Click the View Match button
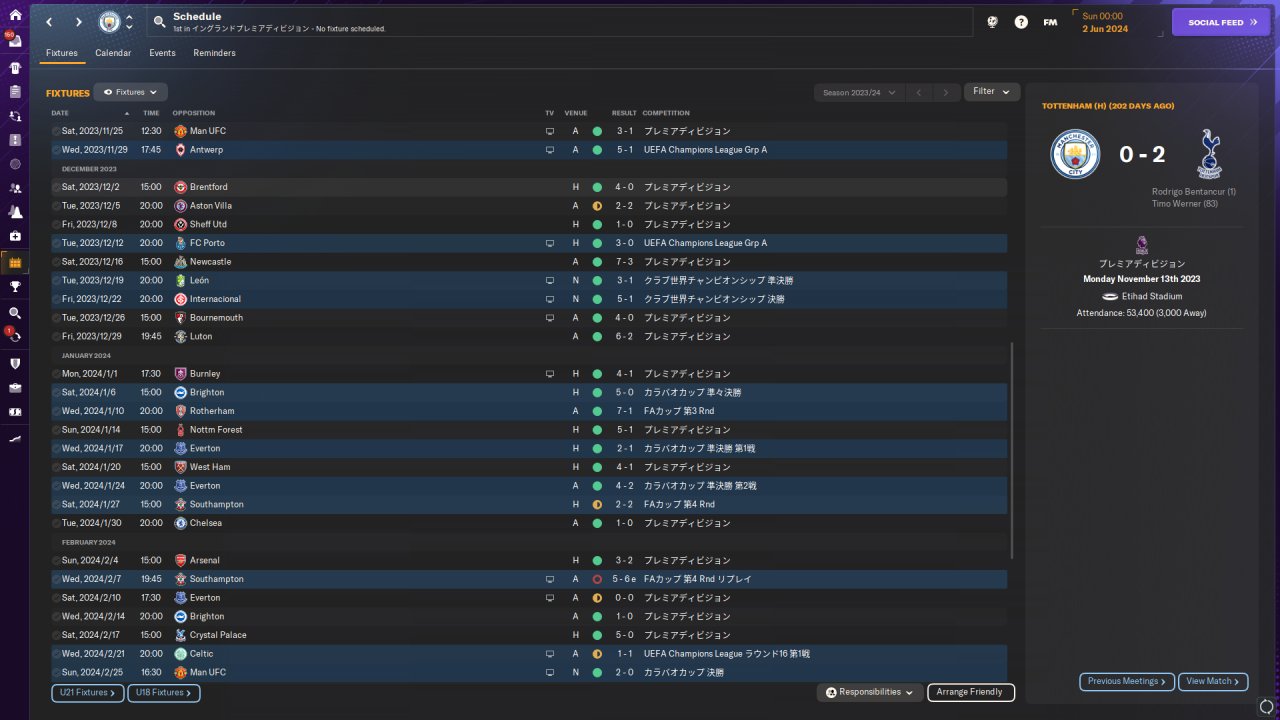The width and height of the screenshot is (1280, 720). point(1213,681)
